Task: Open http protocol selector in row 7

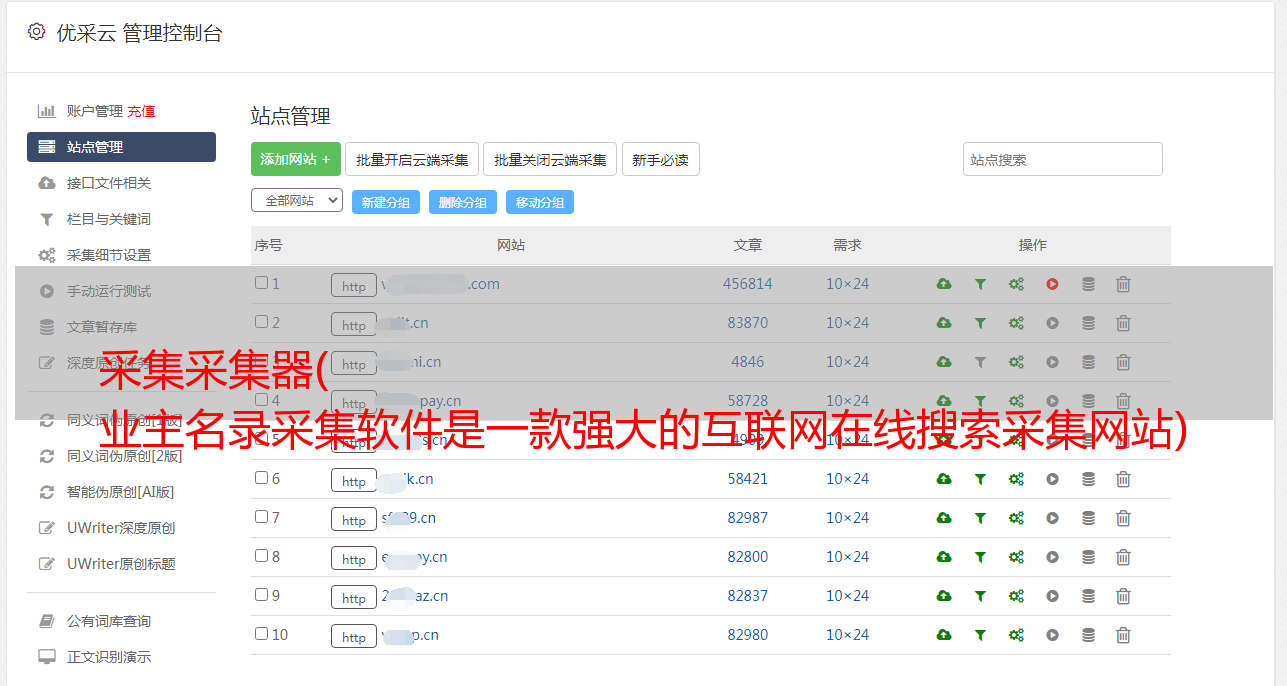Action: tap(354, 519)
